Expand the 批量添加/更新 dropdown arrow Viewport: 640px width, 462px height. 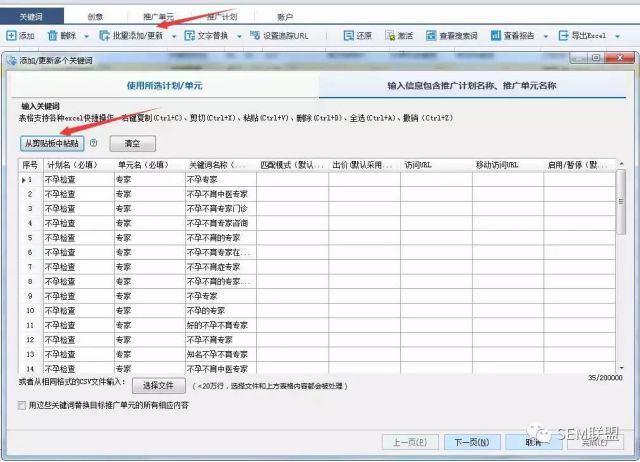click(x=175, y=36)
